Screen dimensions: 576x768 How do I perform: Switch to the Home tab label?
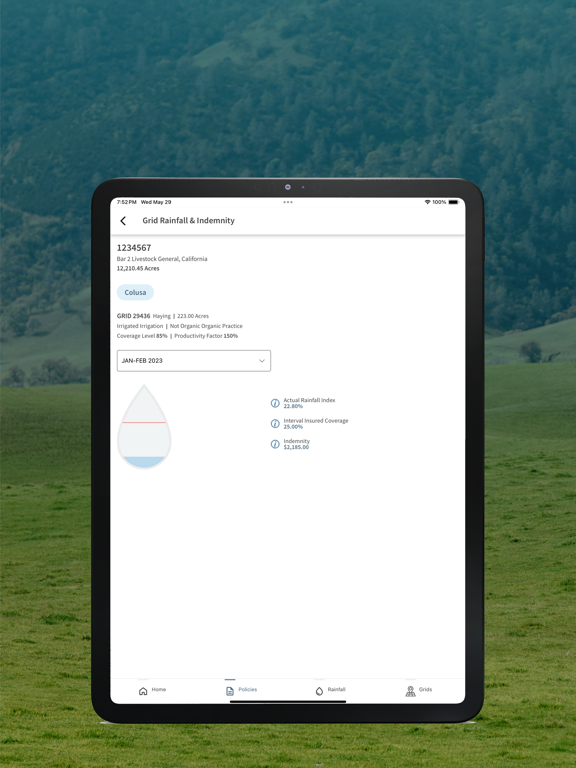(159, 689)
